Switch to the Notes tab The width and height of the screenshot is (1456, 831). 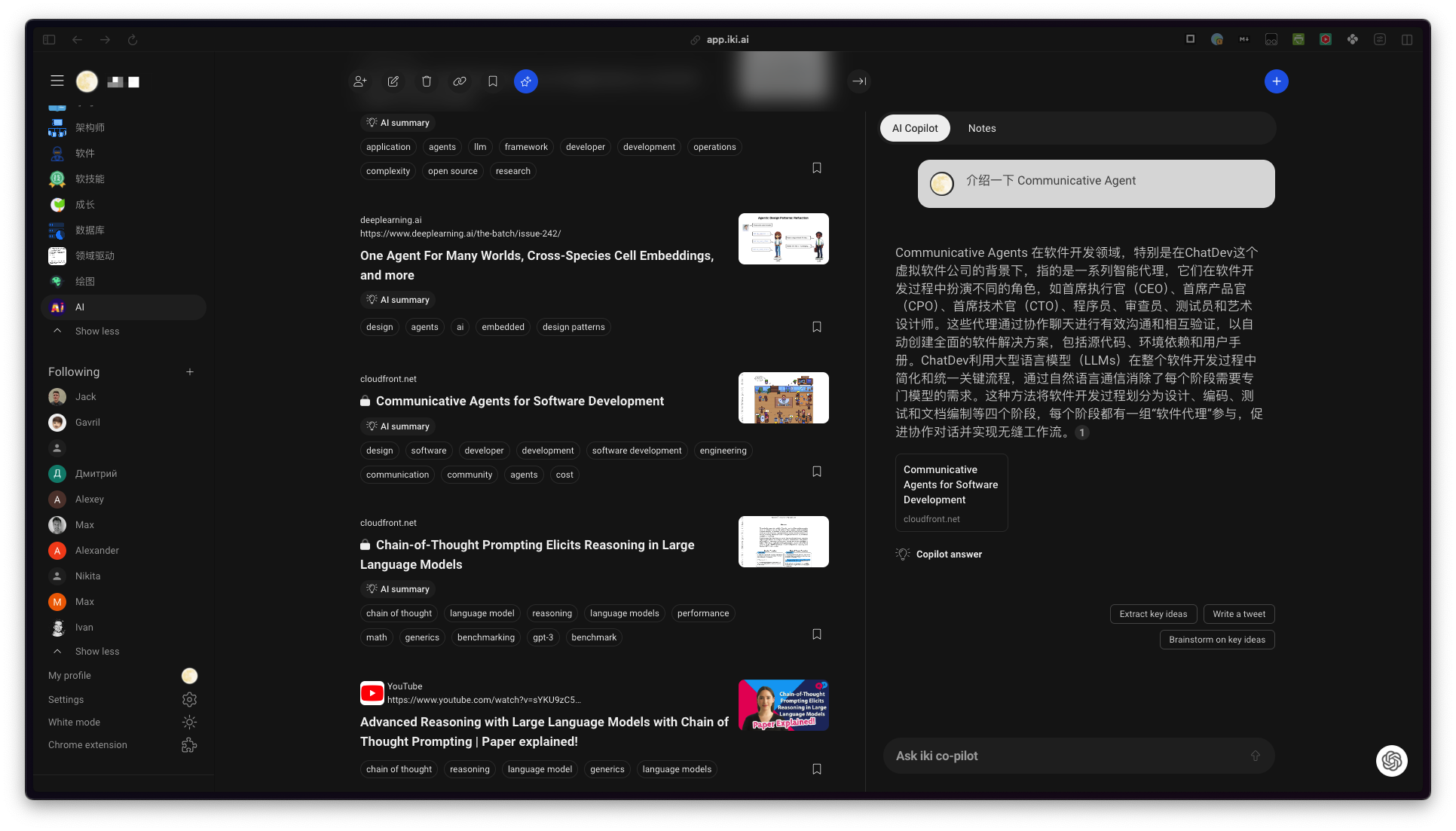(982, 128)
